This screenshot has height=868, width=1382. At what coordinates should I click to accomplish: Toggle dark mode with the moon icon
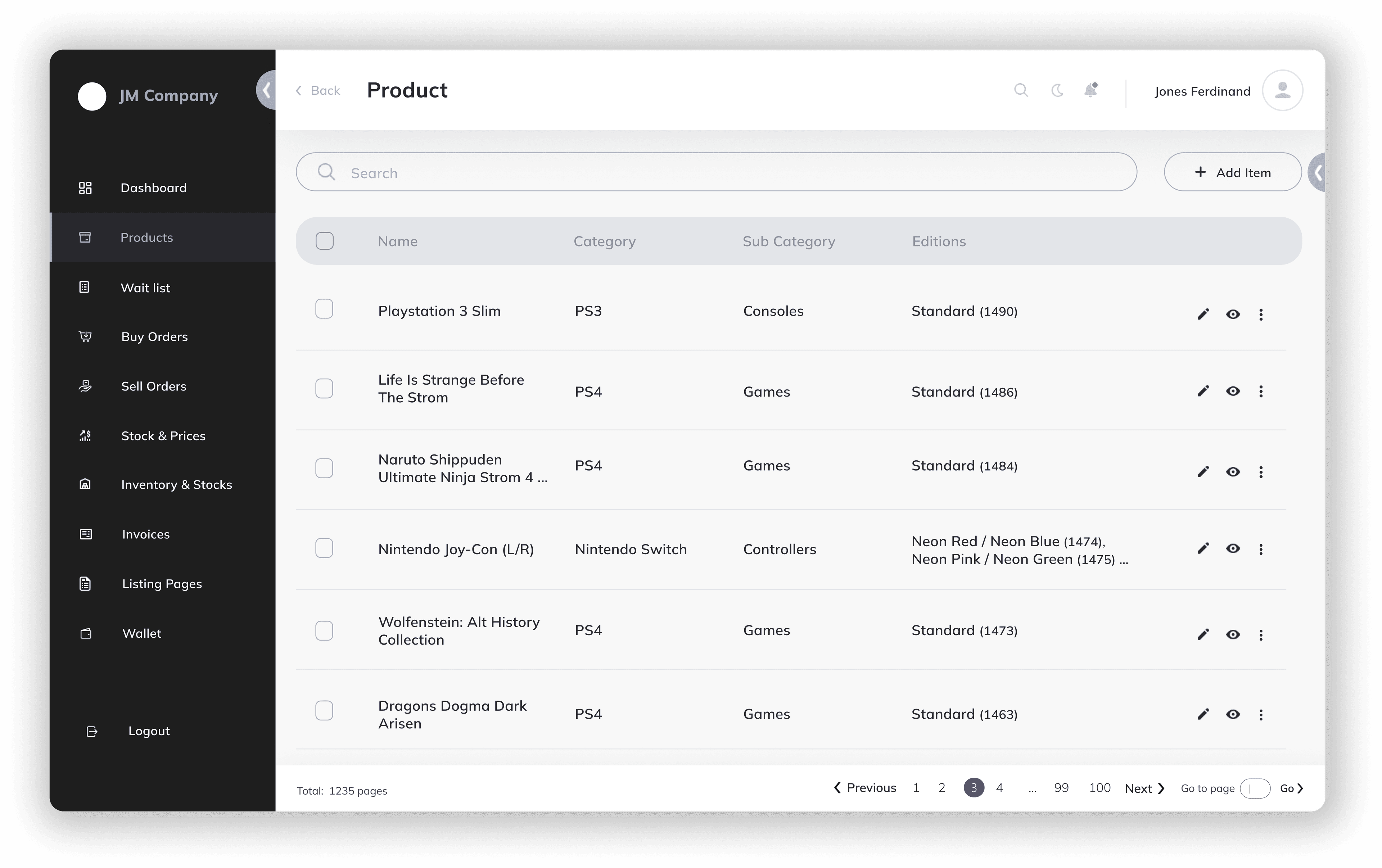(x=1057, y=90)
